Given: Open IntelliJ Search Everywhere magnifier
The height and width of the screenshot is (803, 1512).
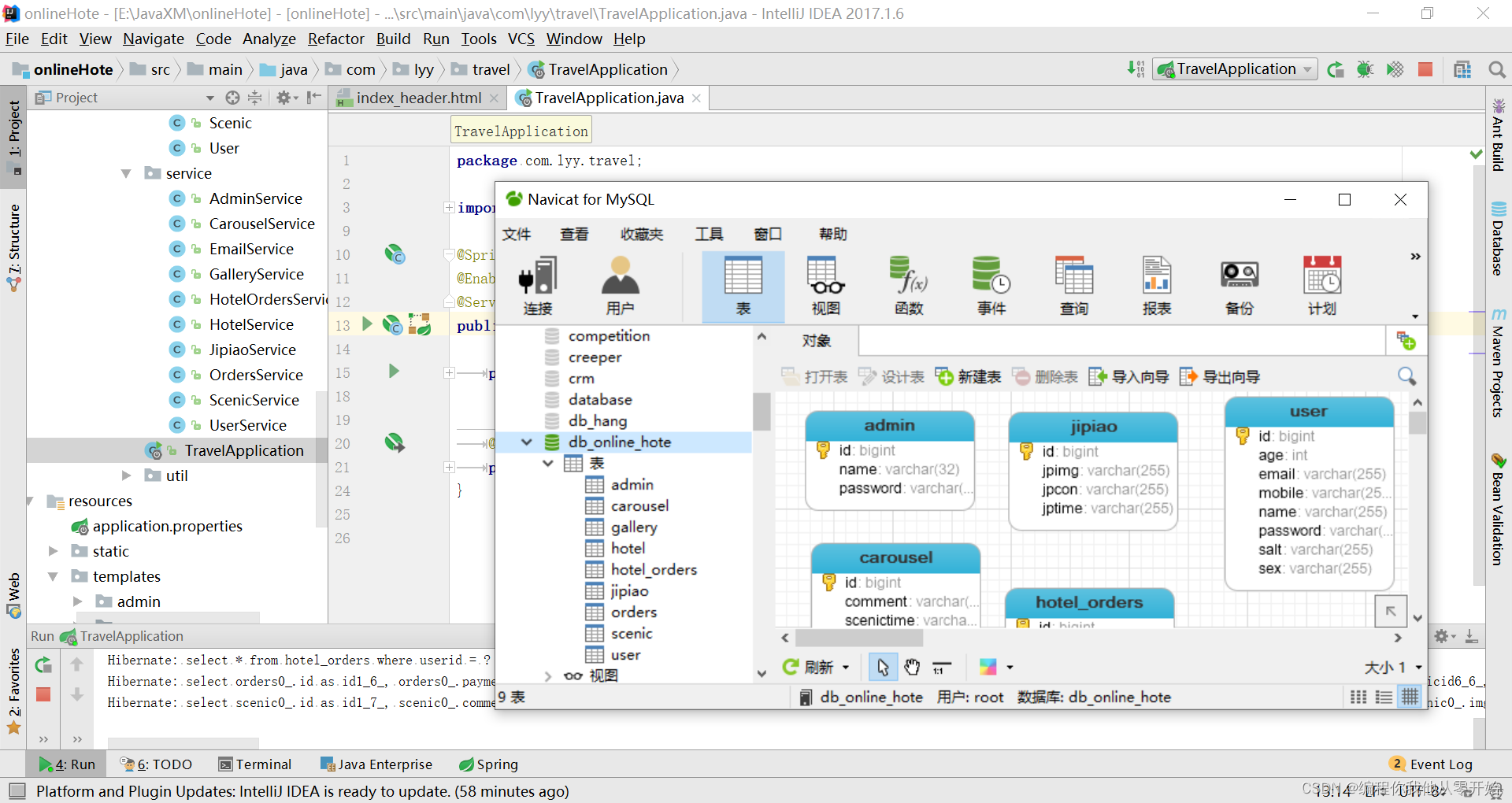Looking at the screenshot, I should [1497, 70].
